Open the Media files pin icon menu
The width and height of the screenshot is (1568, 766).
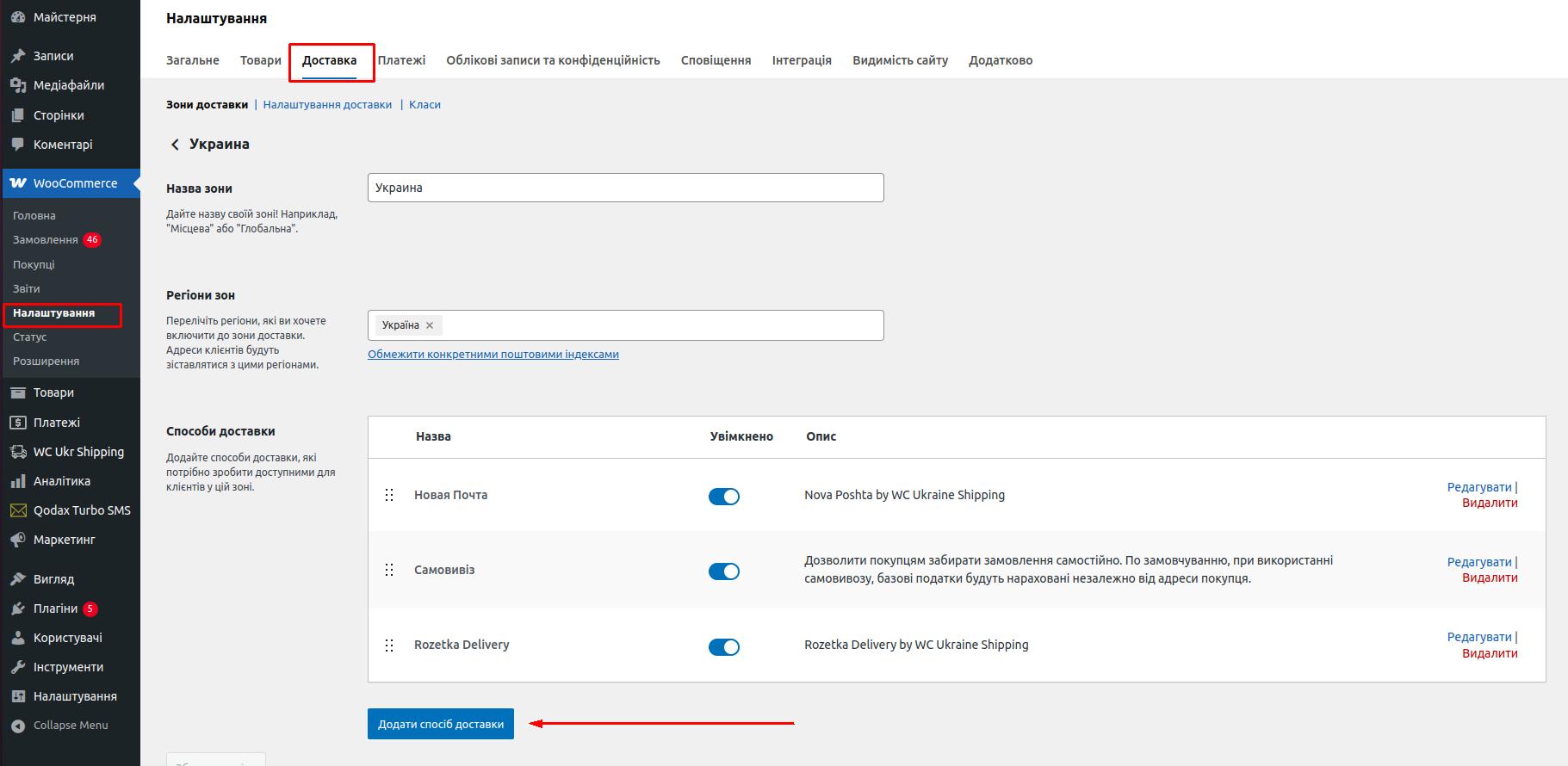[18, 85]
